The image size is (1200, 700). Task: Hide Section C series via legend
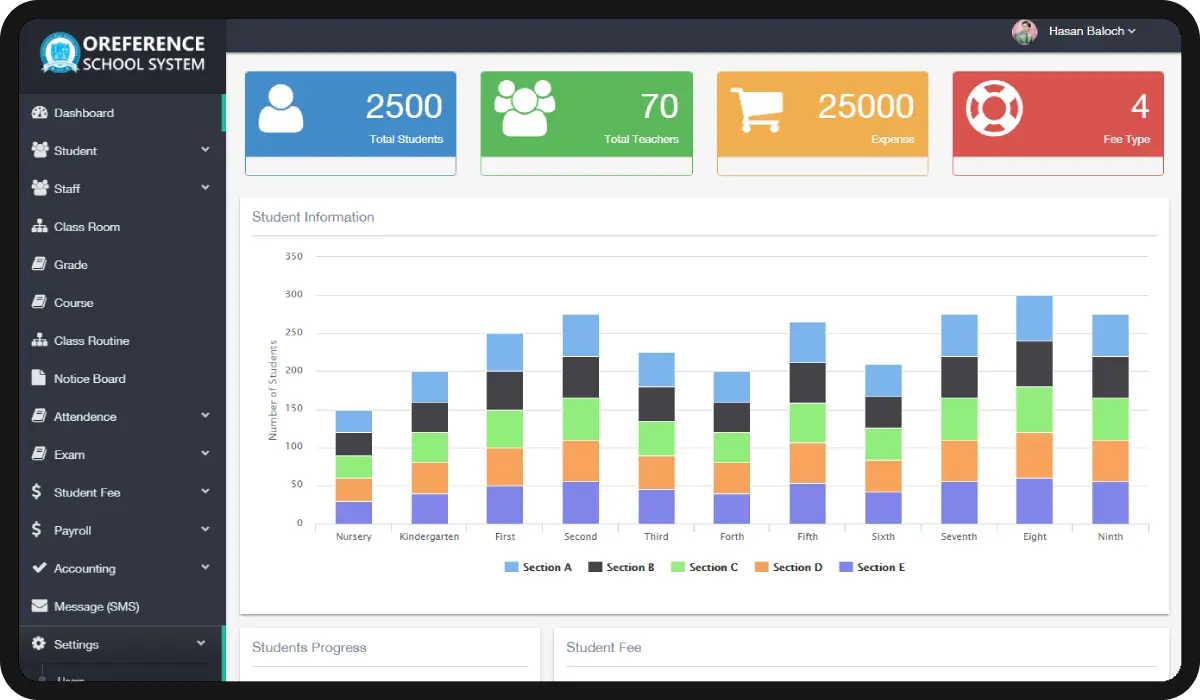click(x=704, y=567)
